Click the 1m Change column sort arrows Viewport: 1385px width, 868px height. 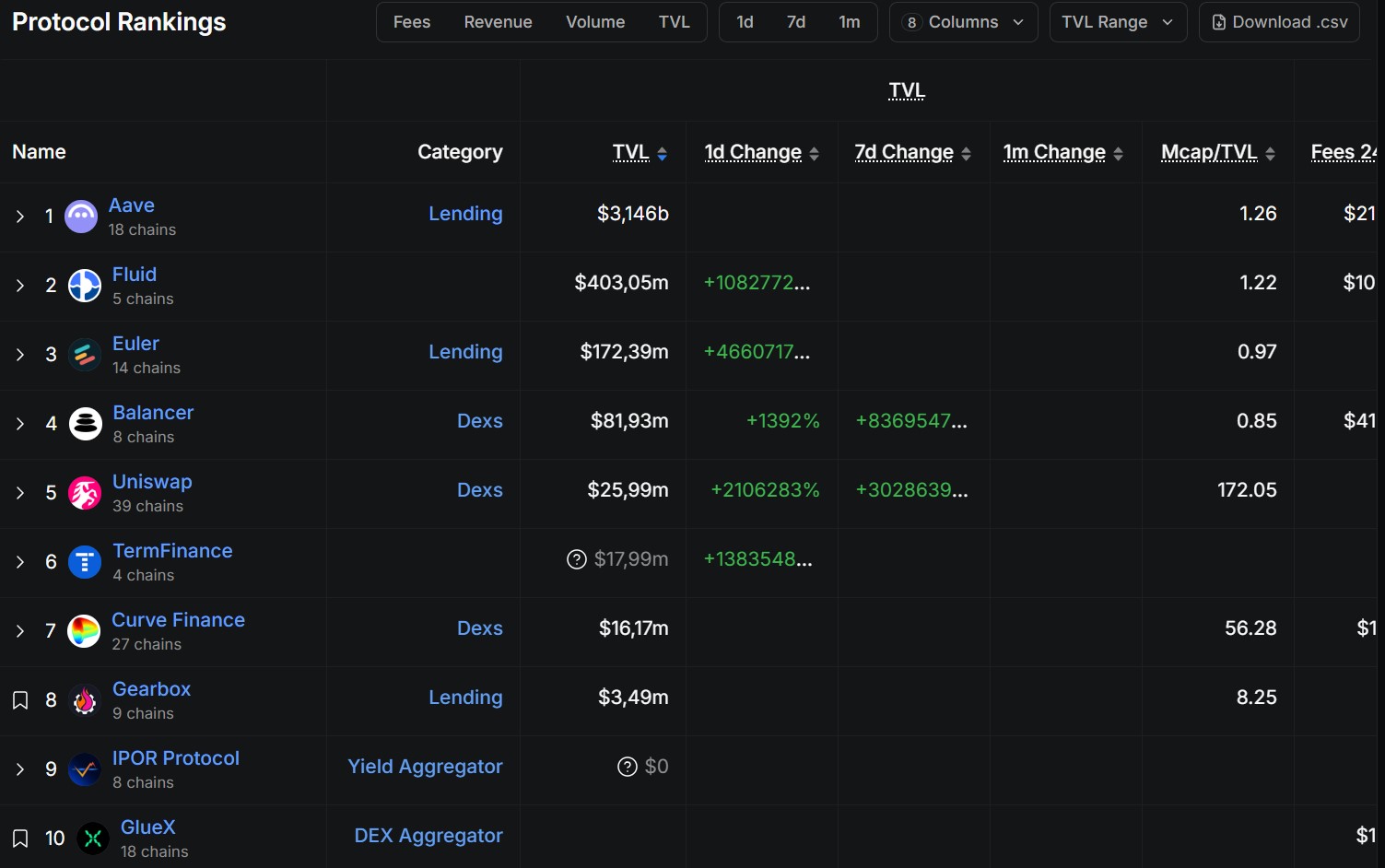click(1118, 152)
